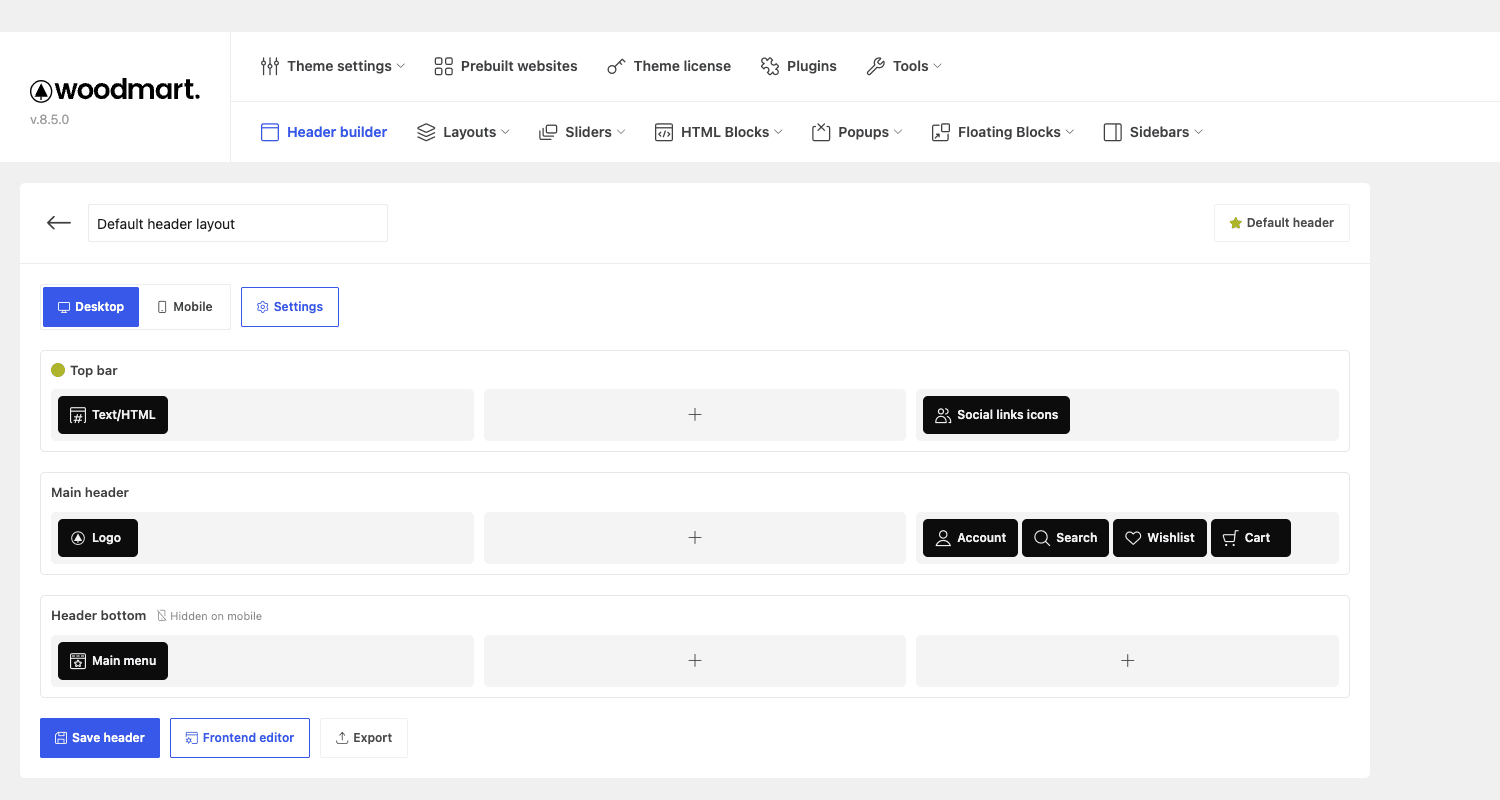Add element to Main header center column

click(x=695, y=538)
